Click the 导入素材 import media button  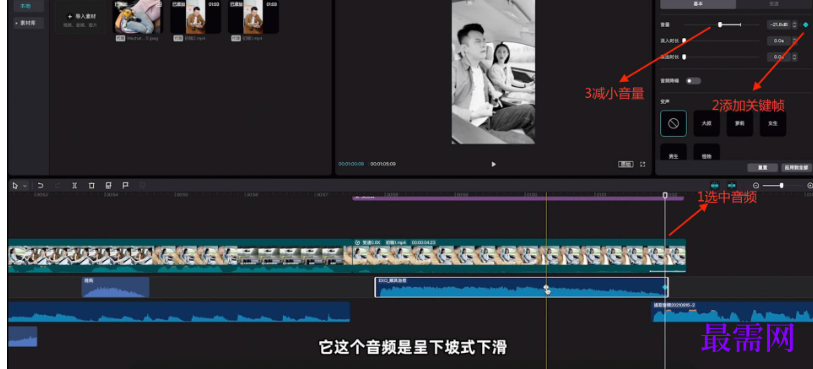coord(80,17)
